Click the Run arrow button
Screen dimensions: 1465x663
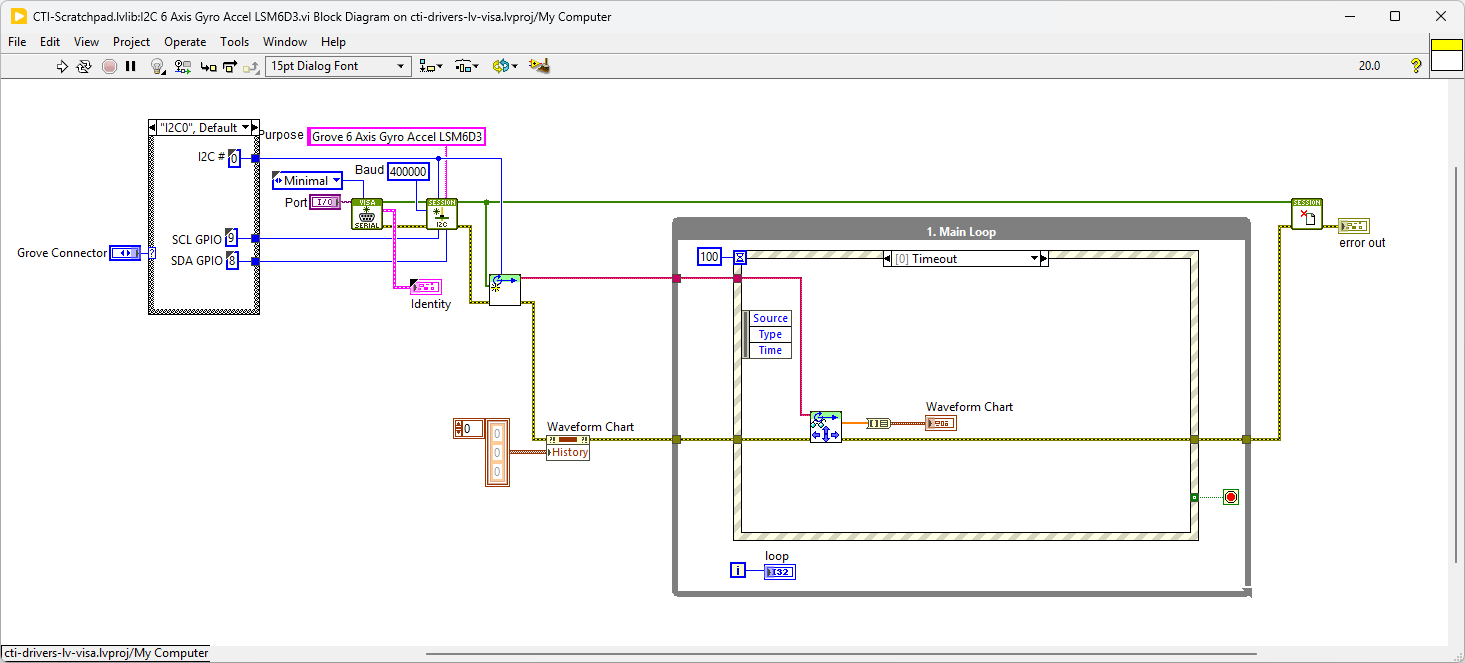pos(62,66)
